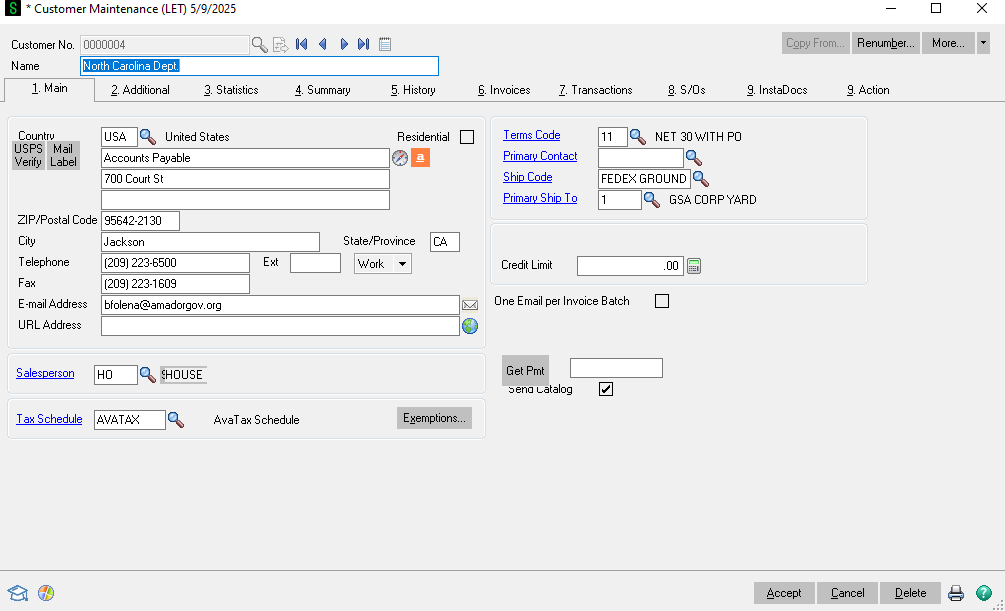Open the 6. Invoices tab
The image size is (1005, 611).
click(x=504, y=90)
